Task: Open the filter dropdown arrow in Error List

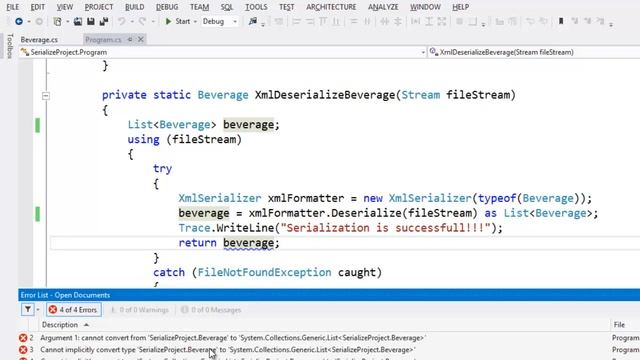Action: [x=38, y=310]
